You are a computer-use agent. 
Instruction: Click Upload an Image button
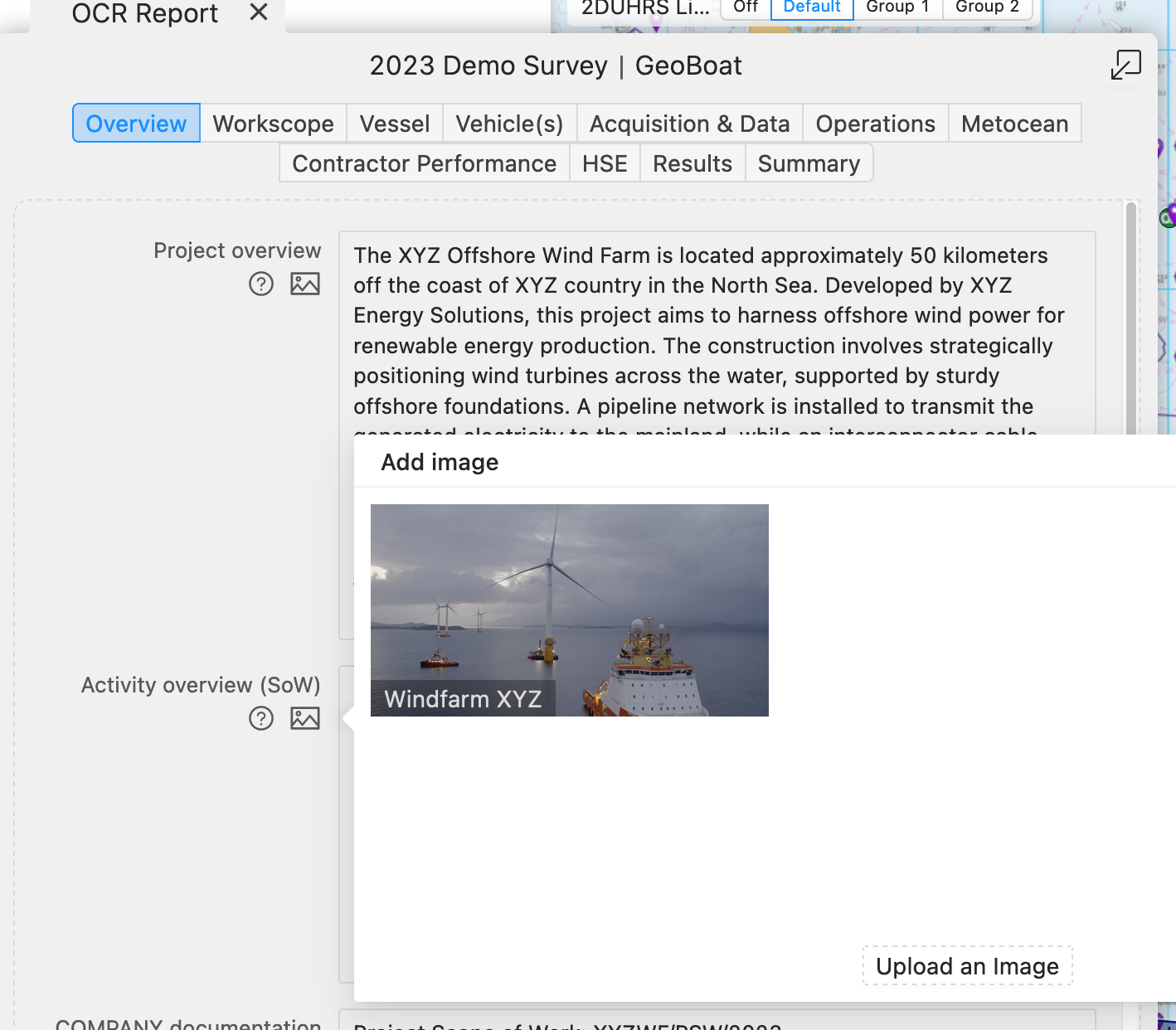point(968,966)
